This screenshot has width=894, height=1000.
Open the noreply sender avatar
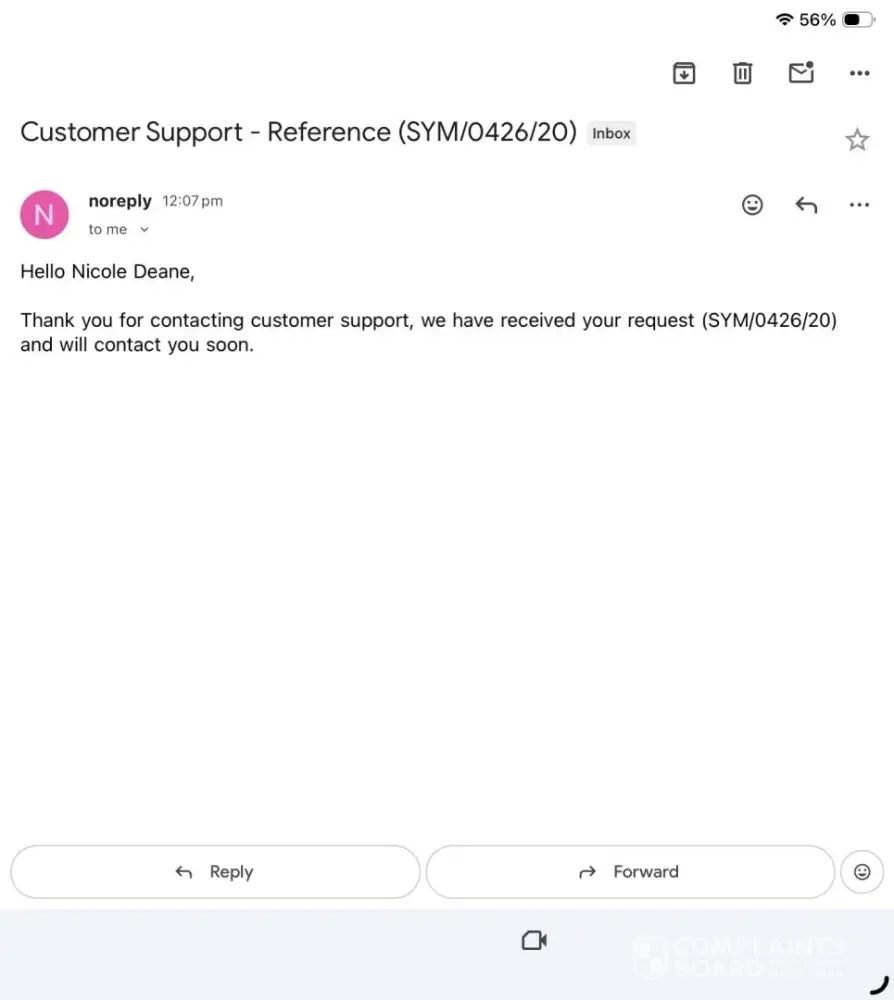pos(44,214)
